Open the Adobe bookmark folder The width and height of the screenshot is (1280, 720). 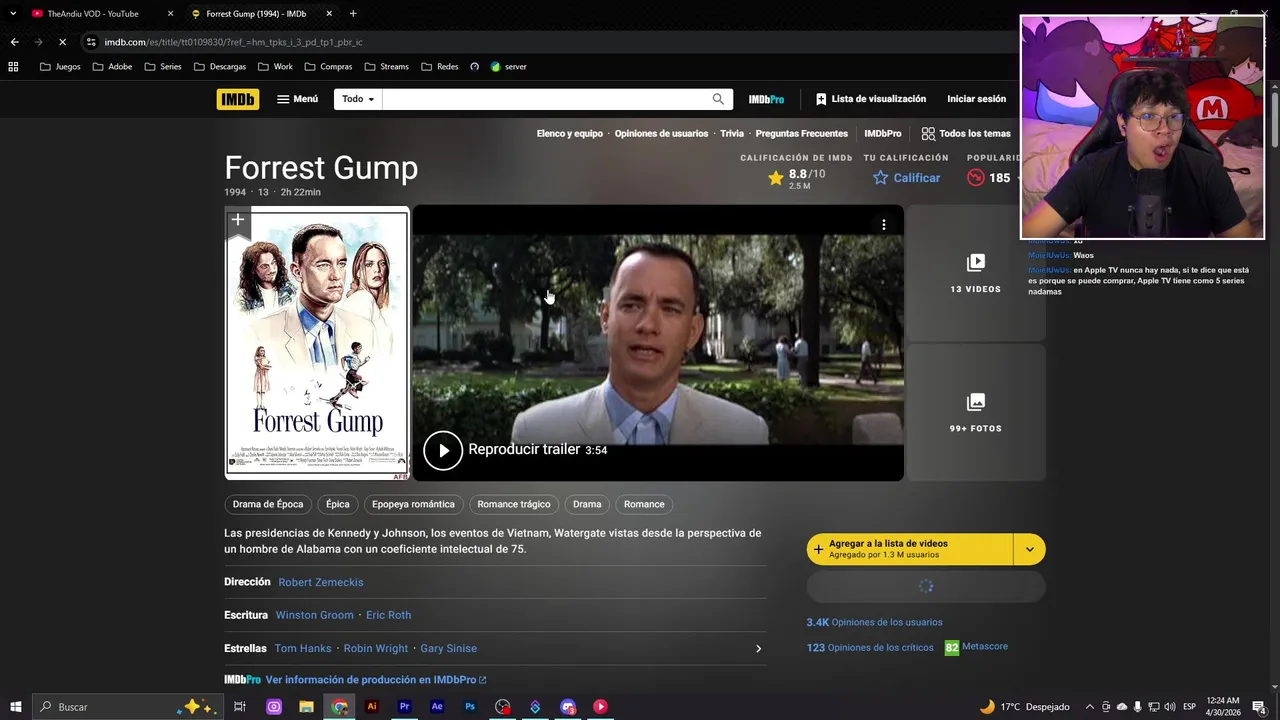112,67
